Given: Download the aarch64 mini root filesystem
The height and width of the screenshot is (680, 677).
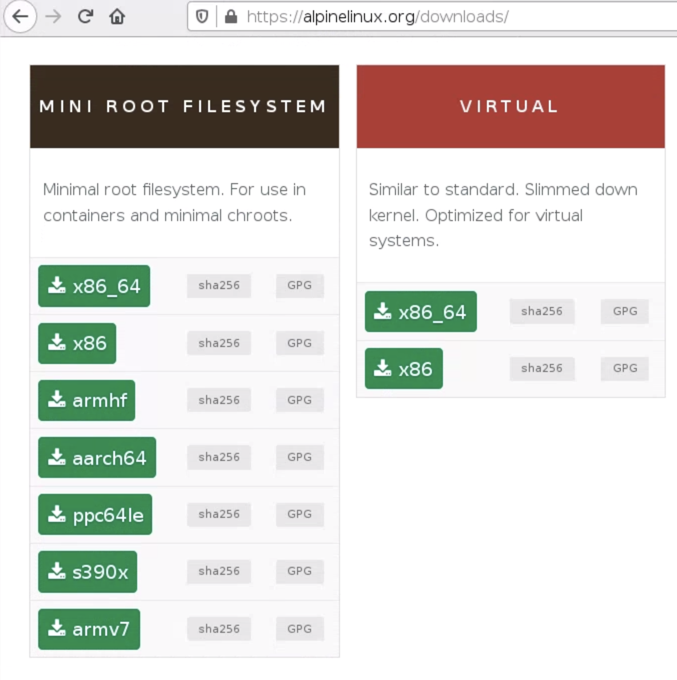Looking at the screenshot, I should [97, 458].
